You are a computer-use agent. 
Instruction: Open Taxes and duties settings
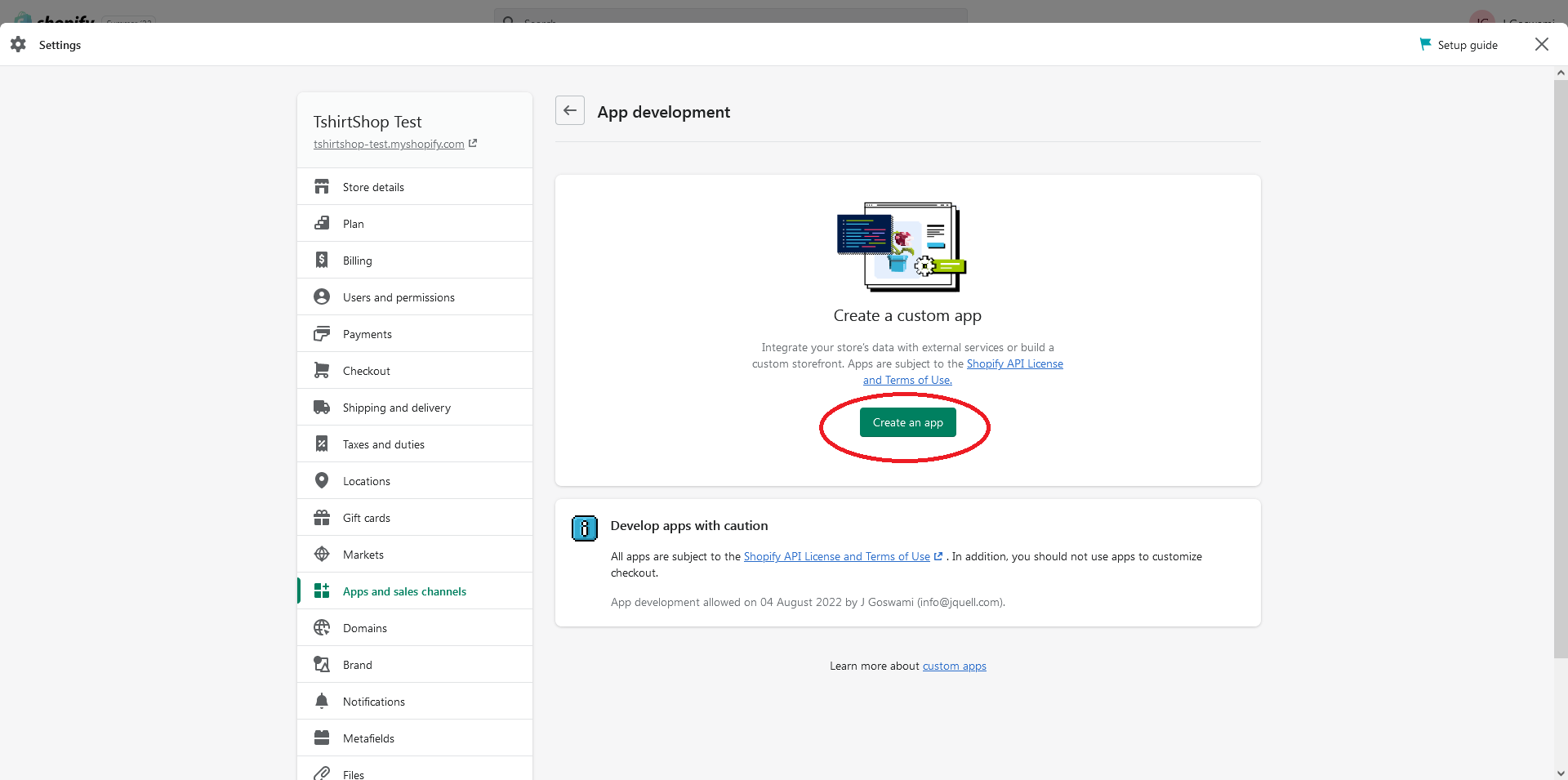(415, 443)
